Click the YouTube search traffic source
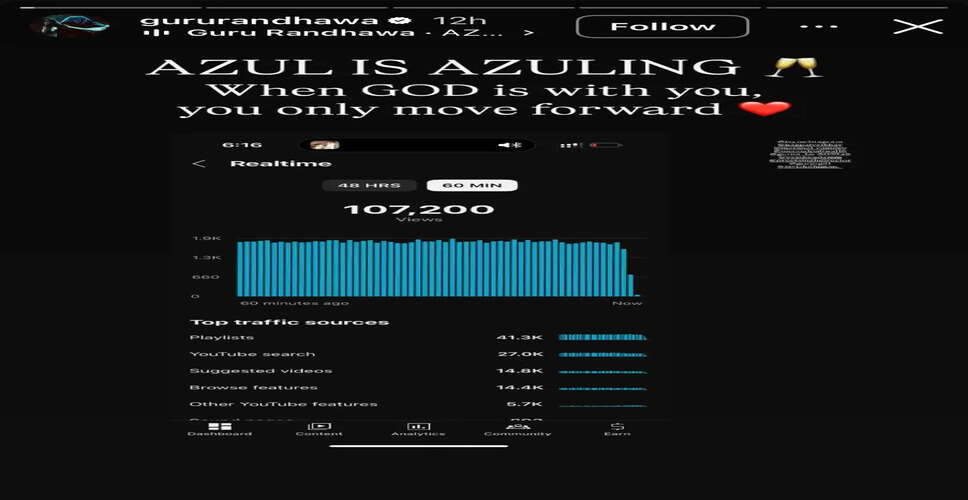Screen dimensions: 968x500 click(418, 354)
